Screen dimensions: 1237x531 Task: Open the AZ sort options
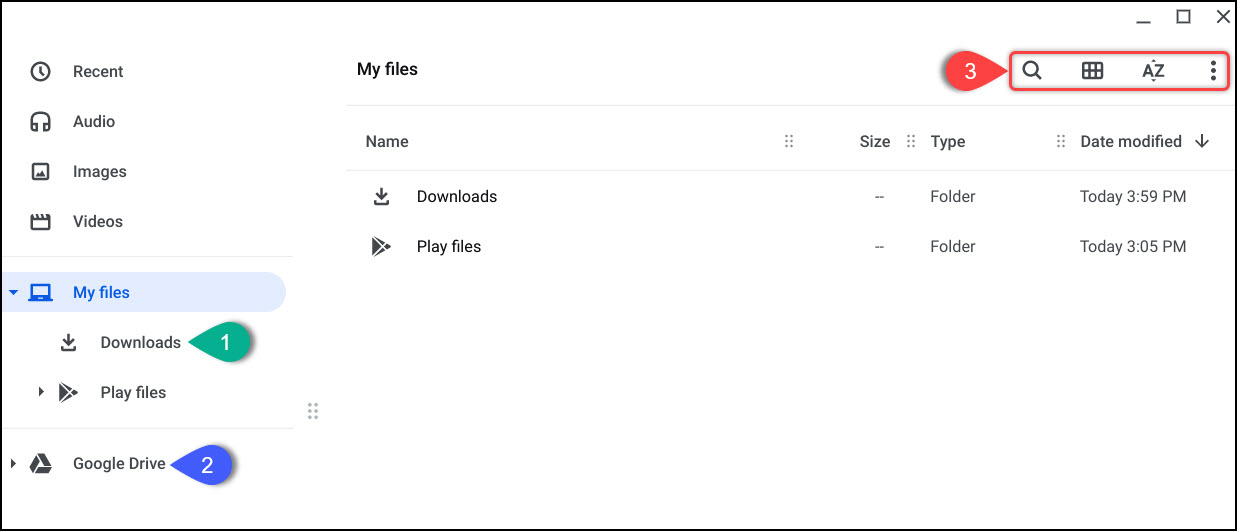click(1154, 71)
